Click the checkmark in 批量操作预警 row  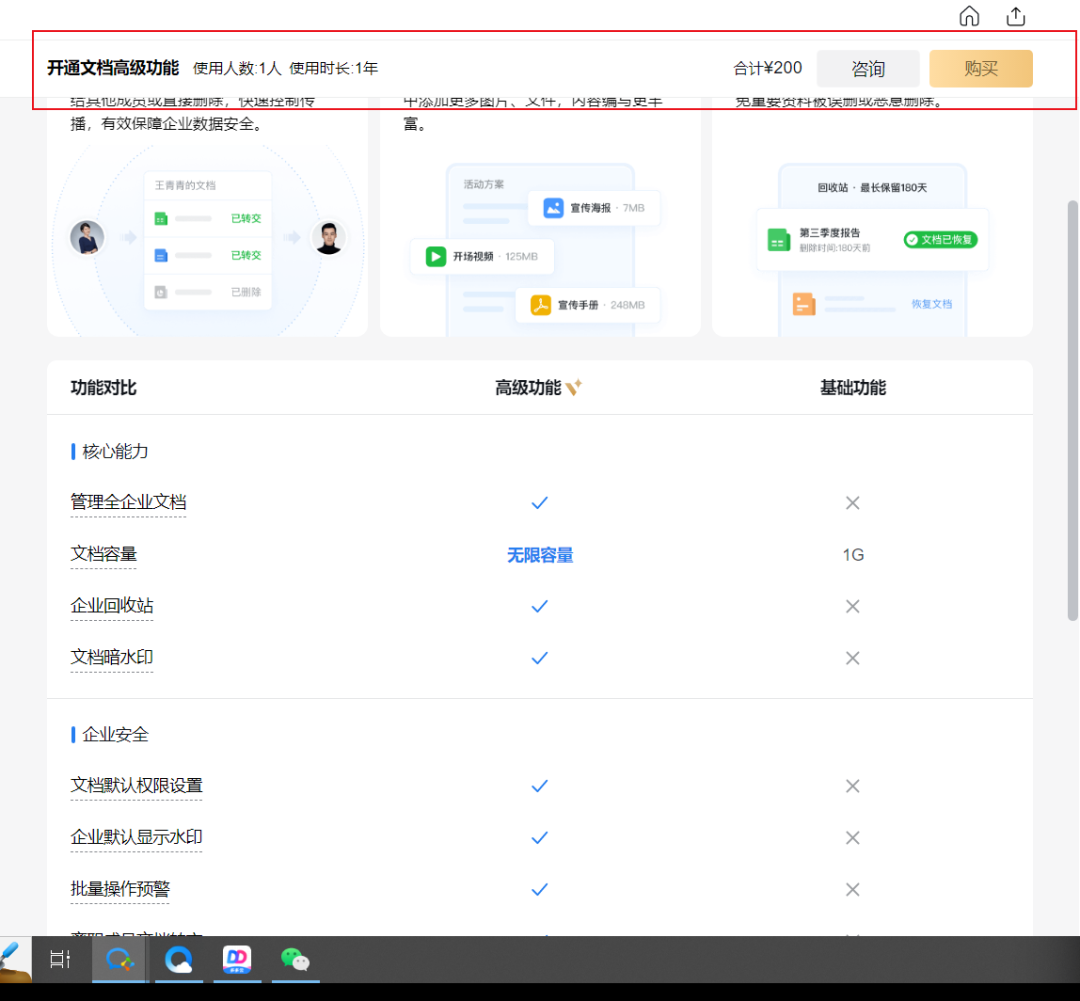[x=540, y=889]
